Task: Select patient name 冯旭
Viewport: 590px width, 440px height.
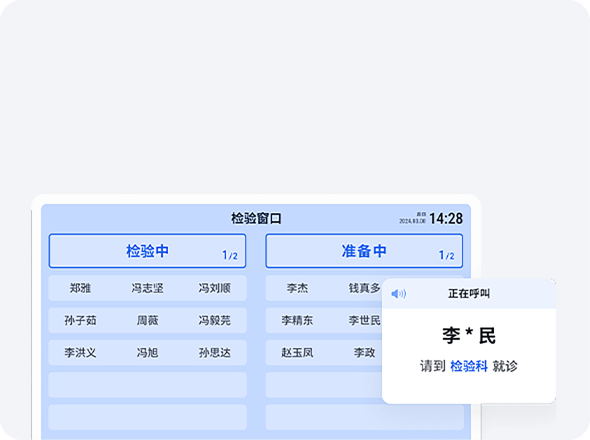Action: tap(148, 353)
